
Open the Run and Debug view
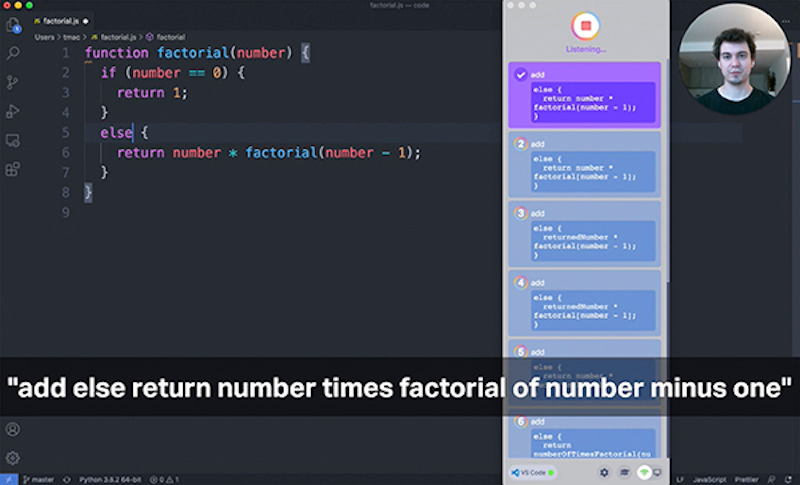[x=13, y=111]
